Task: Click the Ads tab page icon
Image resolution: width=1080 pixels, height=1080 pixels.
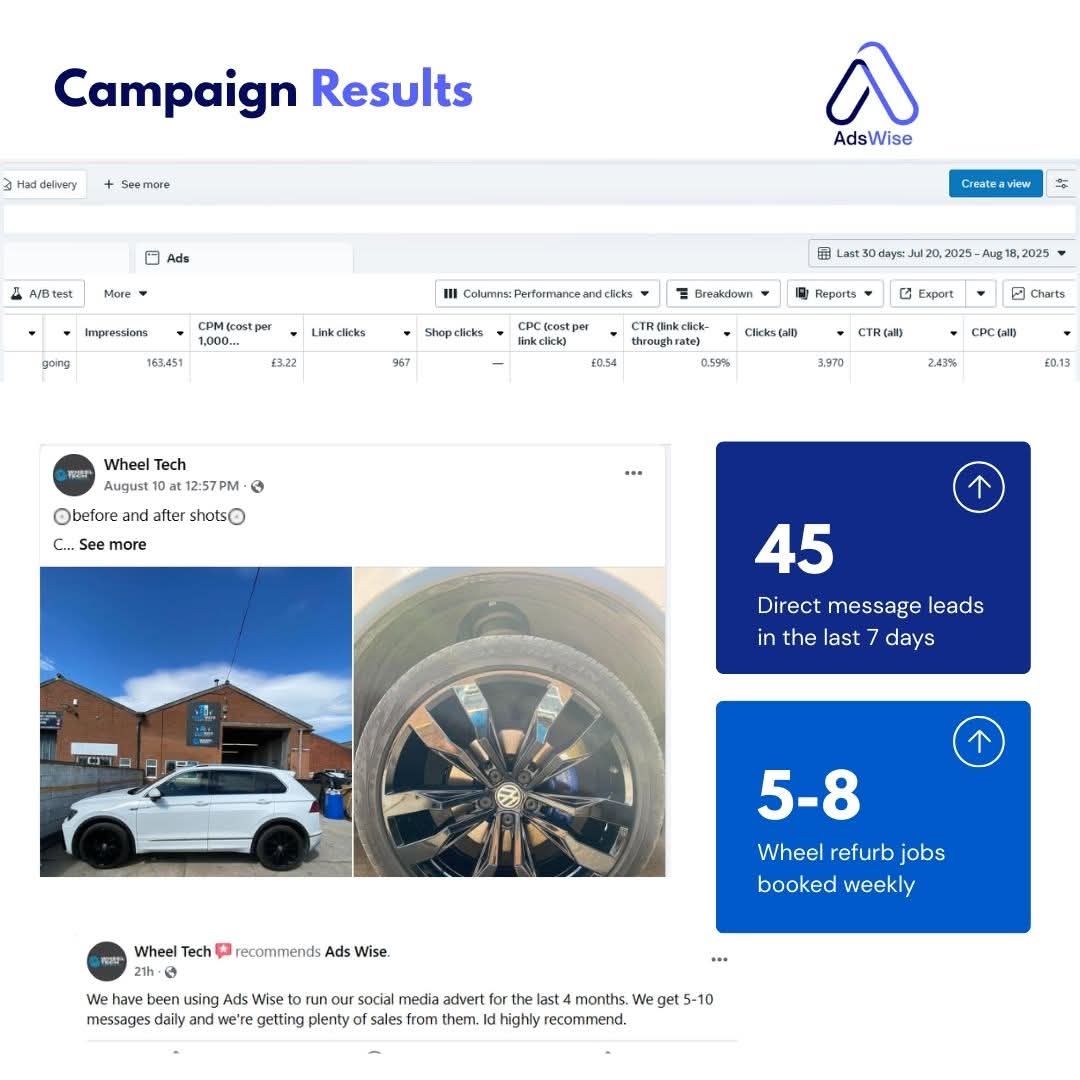Action: pos(152,258)
